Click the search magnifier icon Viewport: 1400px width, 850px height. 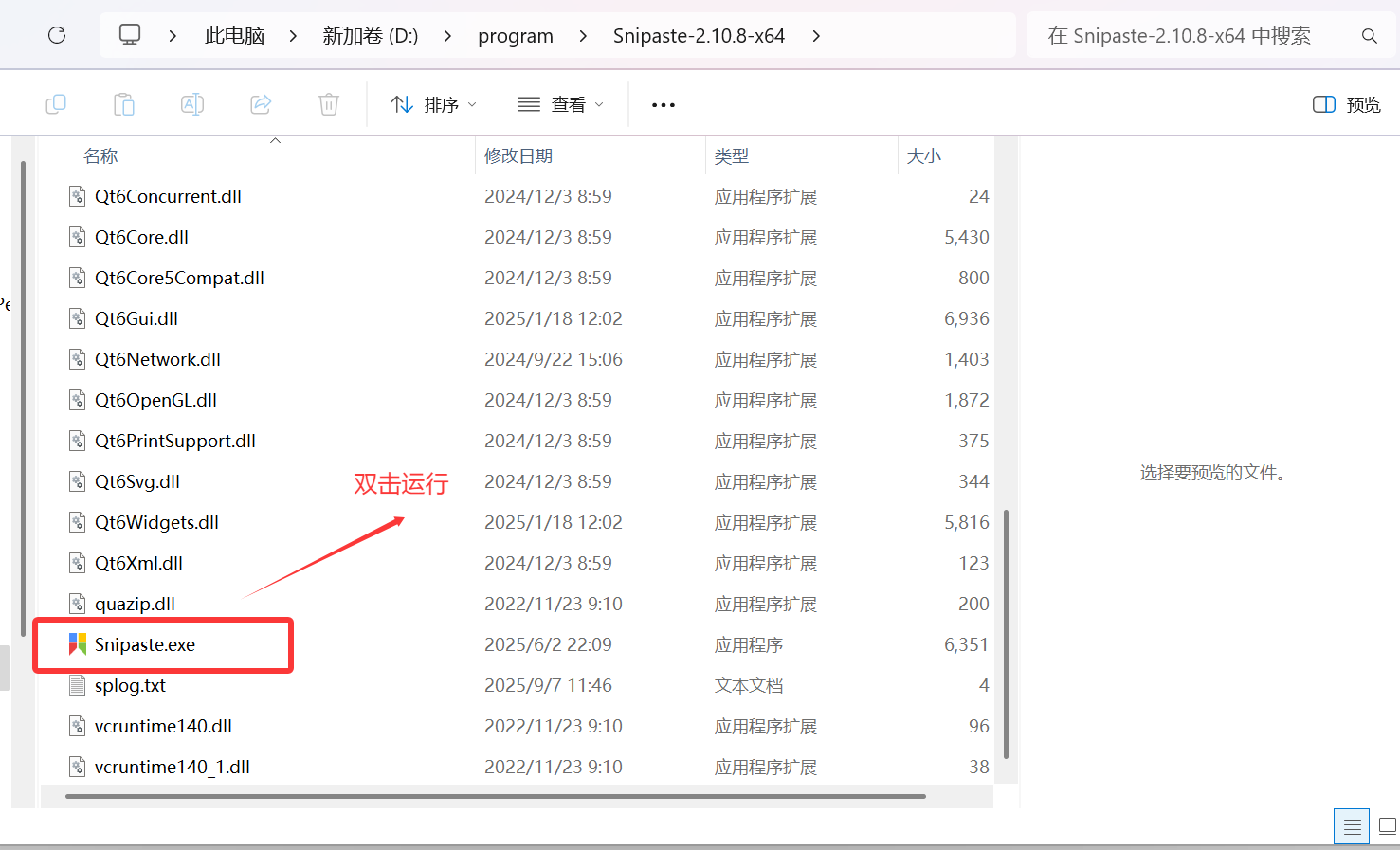[x=1369, y=36]
